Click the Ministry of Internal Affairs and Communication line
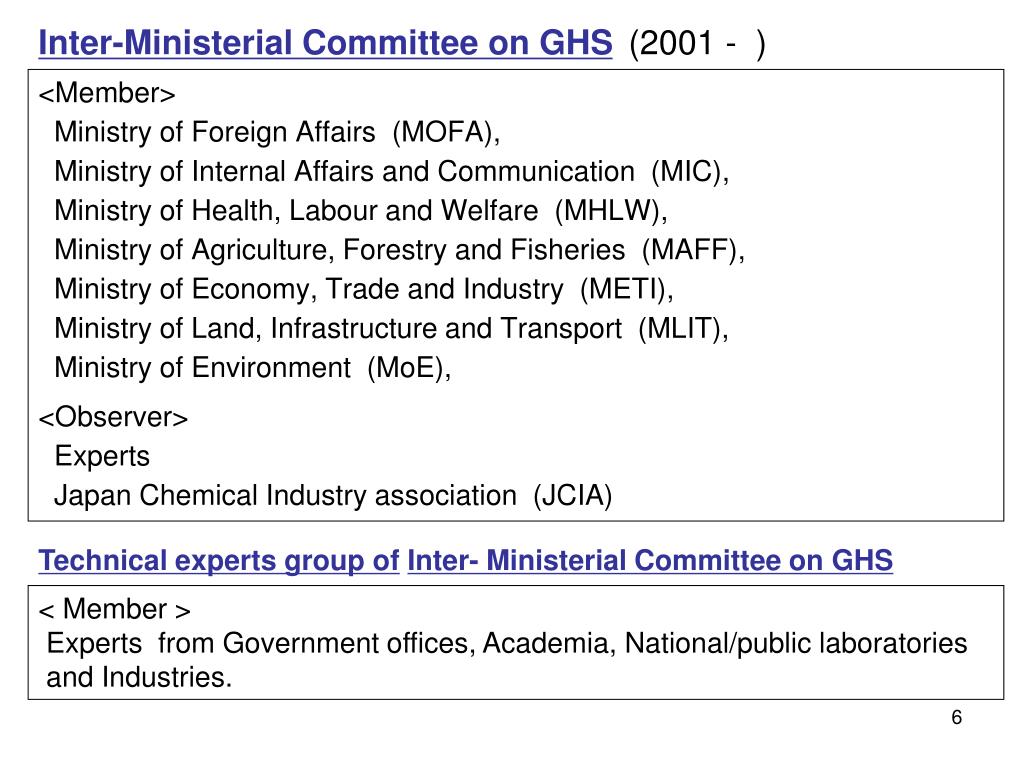 391,172
